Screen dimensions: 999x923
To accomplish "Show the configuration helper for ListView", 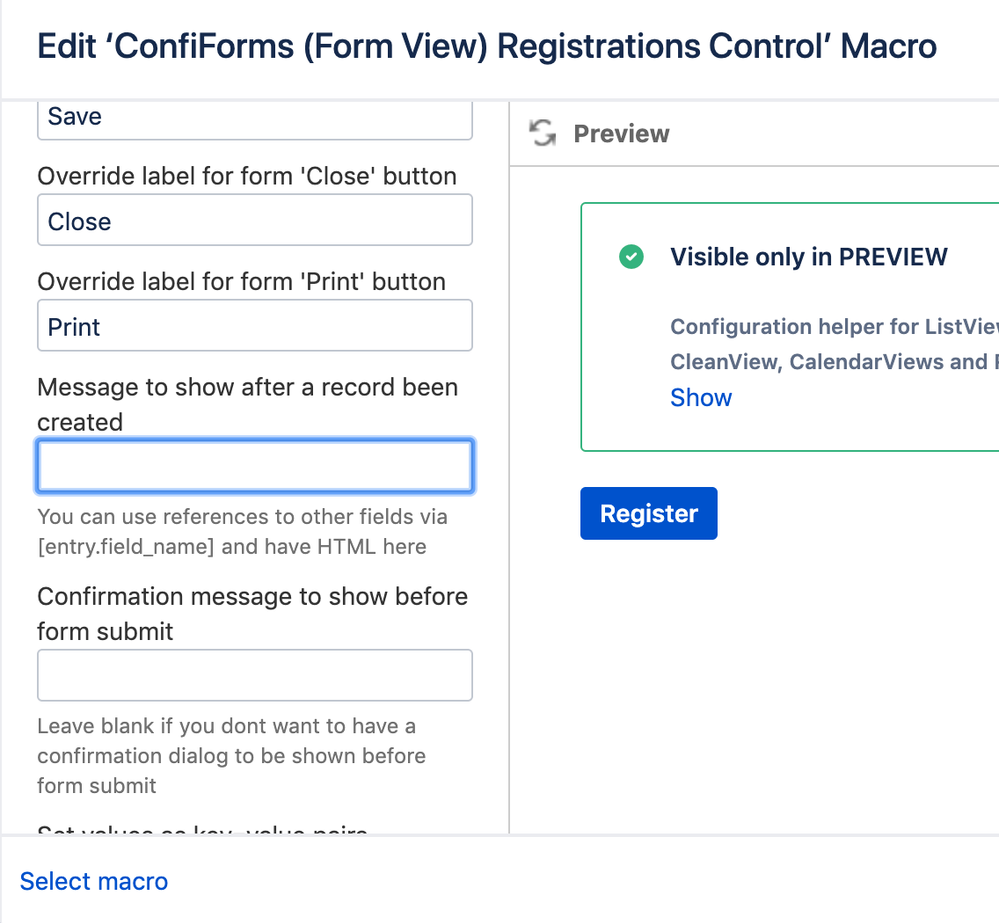I will [x=700, y=397].
